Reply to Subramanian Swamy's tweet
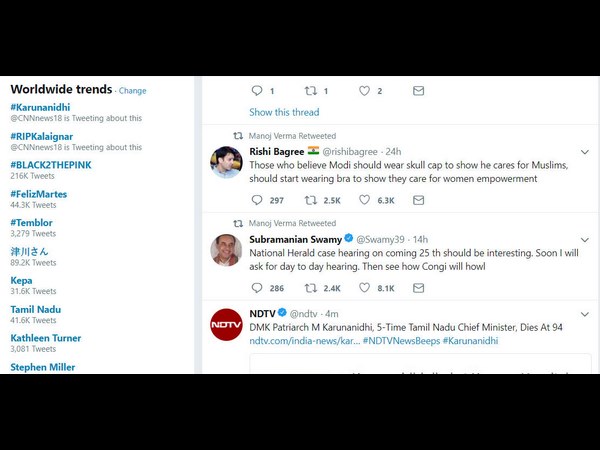The width and height of the screenshot is (600, 450). [x=257, y=287]
